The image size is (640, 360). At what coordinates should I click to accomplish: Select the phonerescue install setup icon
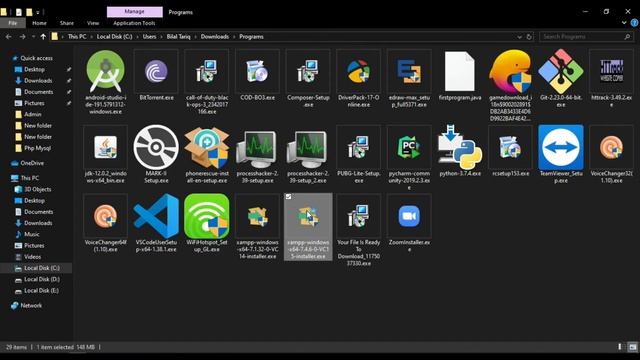[x=207, y=147]
